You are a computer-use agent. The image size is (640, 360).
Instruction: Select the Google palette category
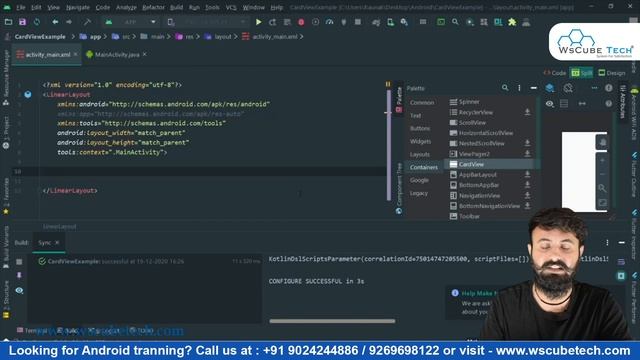(x=419, y=180)
